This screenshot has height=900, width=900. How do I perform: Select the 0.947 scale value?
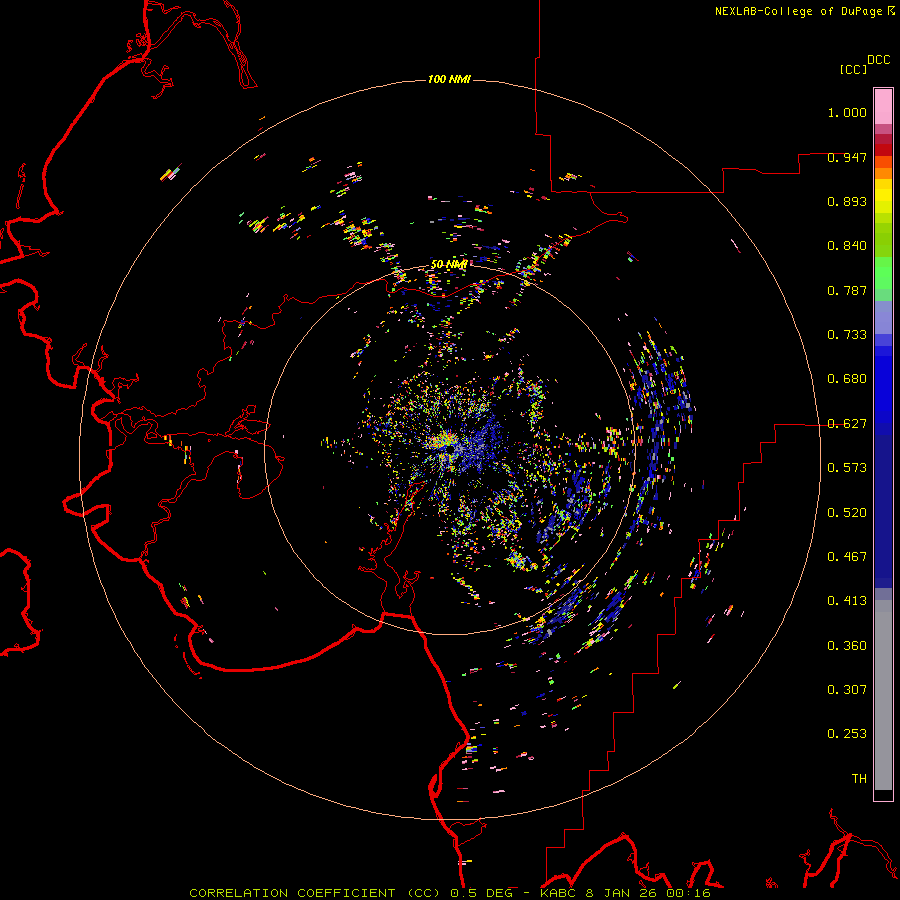coord(847,157)
